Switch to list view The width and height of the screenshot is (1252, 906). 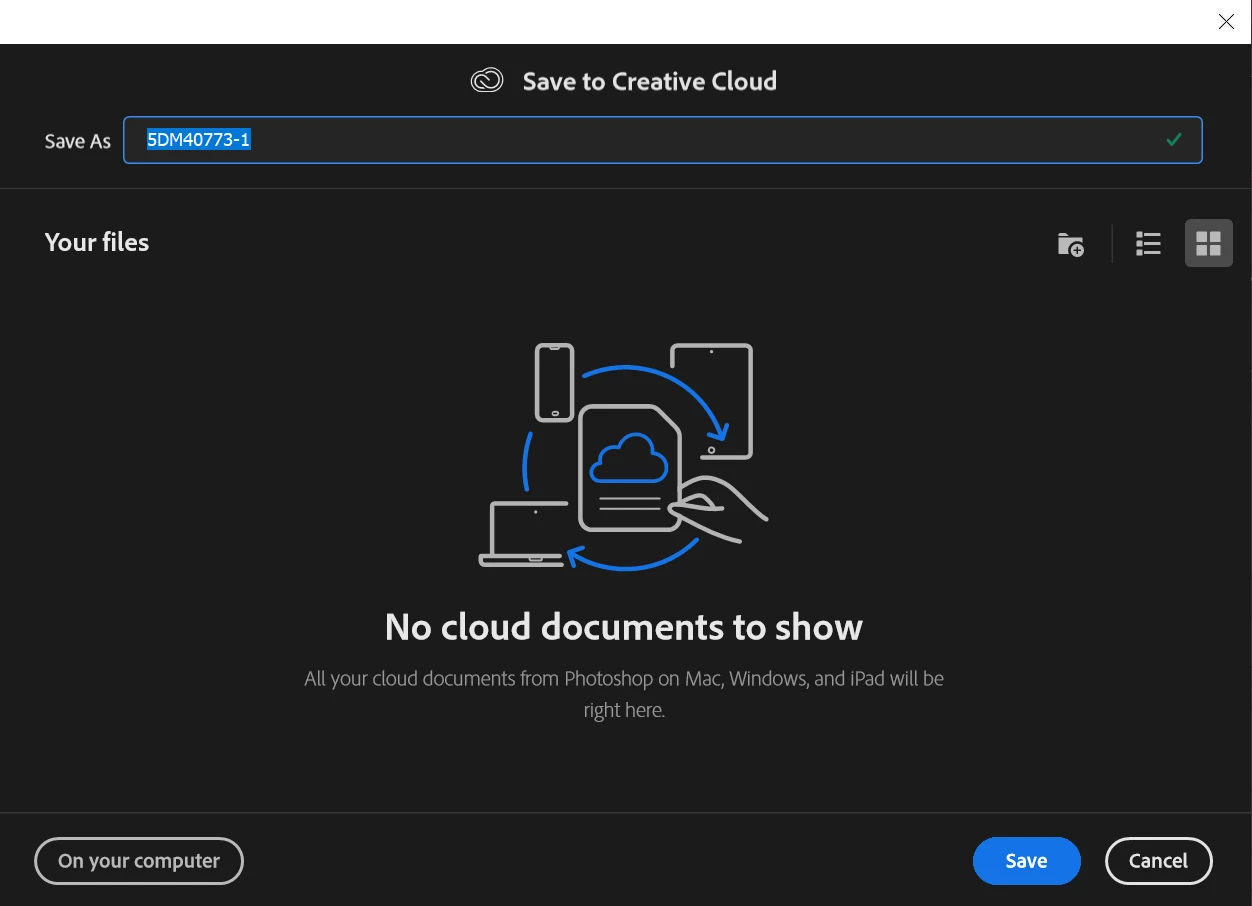[x=1148, y=243]
